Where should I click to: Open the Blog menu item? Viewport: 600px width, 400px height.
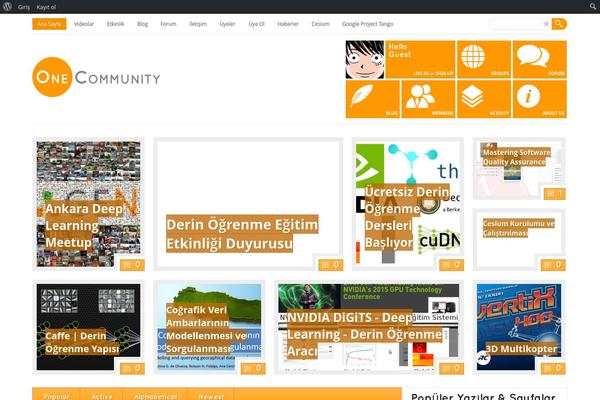142,24
